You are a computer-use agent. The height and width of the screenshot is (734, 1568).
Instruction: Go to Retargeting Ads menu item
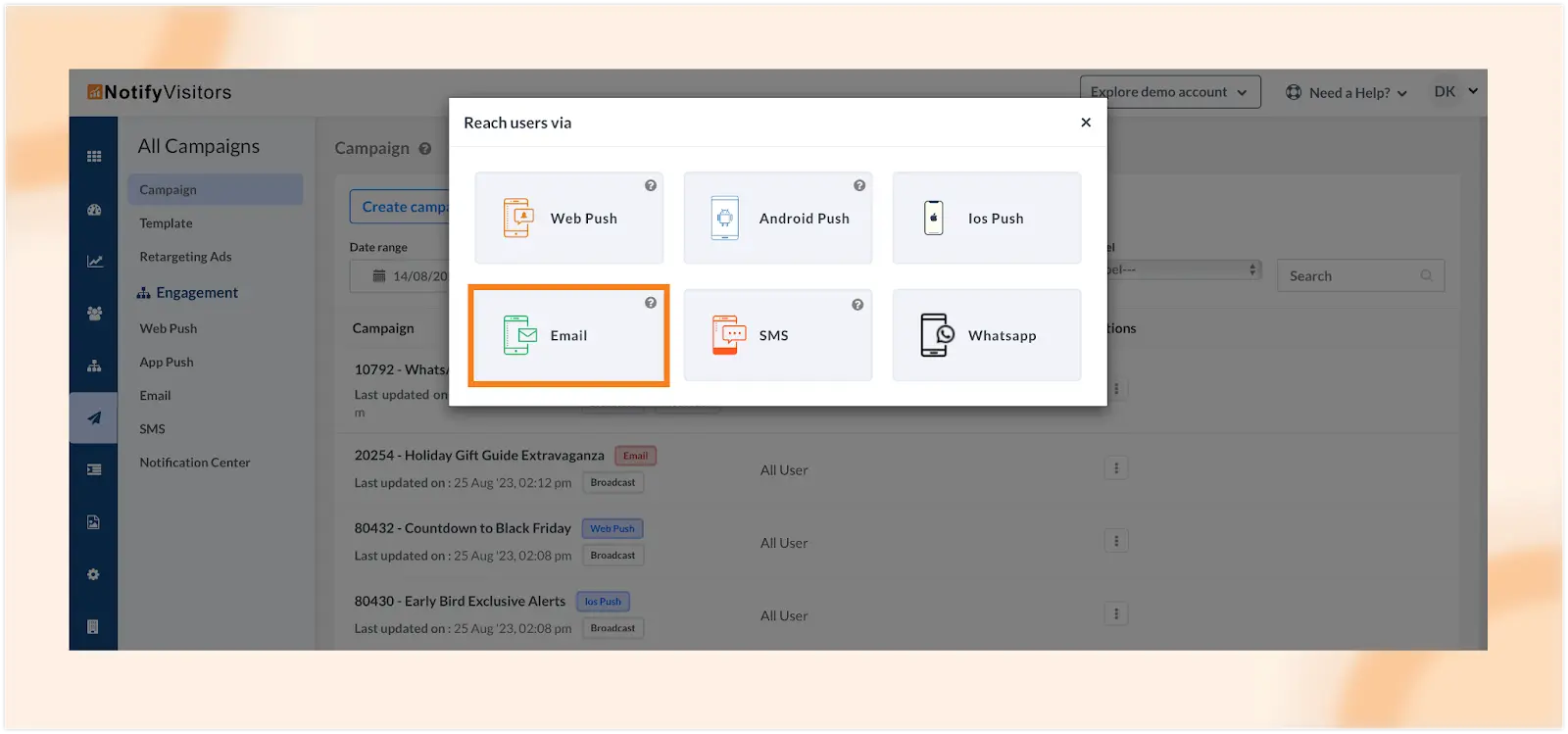click(185, 257)
